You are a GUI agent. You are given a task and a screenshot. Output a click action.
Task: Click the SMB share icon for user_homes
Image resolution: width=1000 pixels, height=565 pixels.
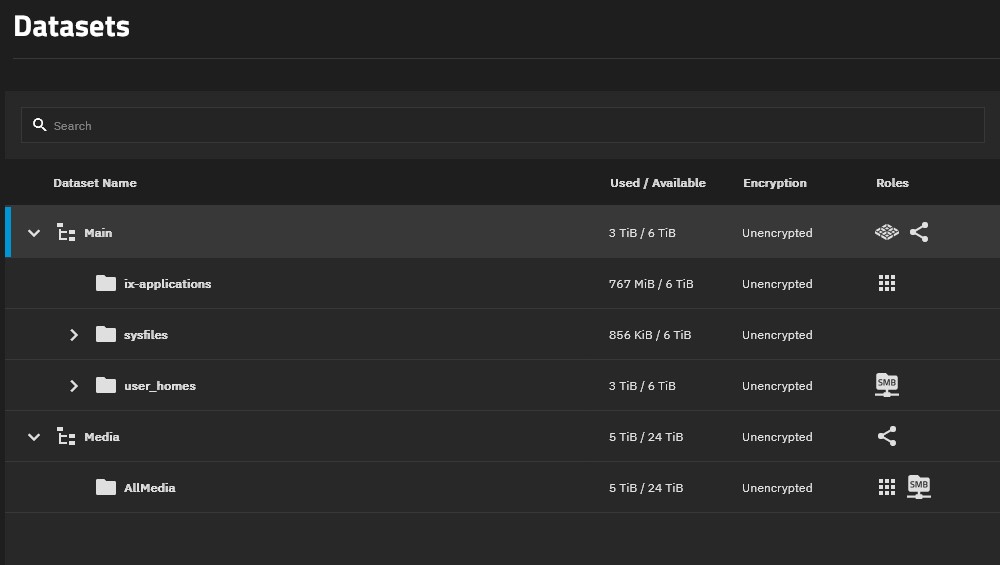click(x=886, y=385)
